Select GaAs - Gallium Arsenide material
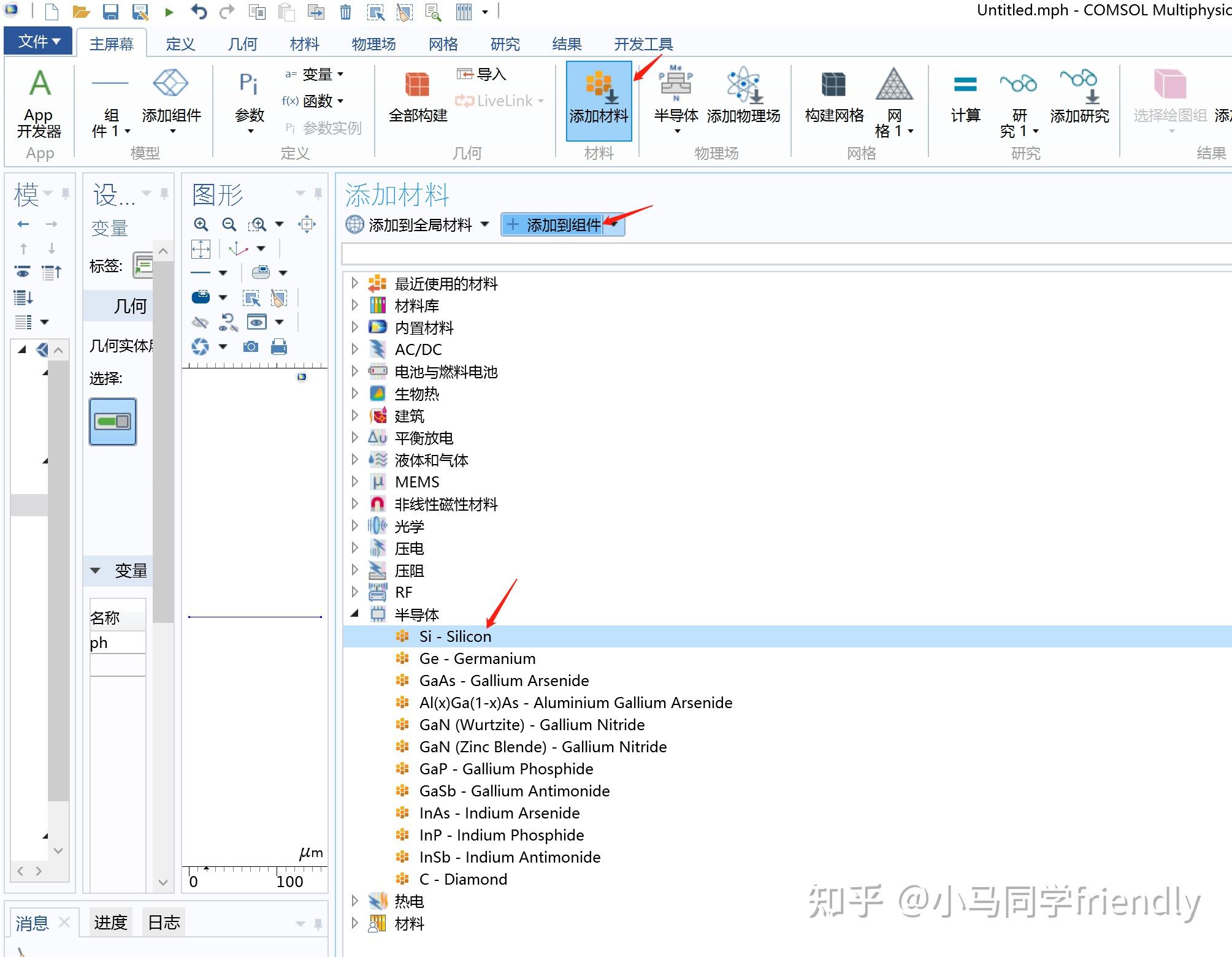This screenshot has height=957, width=1232. pyautogui.click(x=503, y=681)
